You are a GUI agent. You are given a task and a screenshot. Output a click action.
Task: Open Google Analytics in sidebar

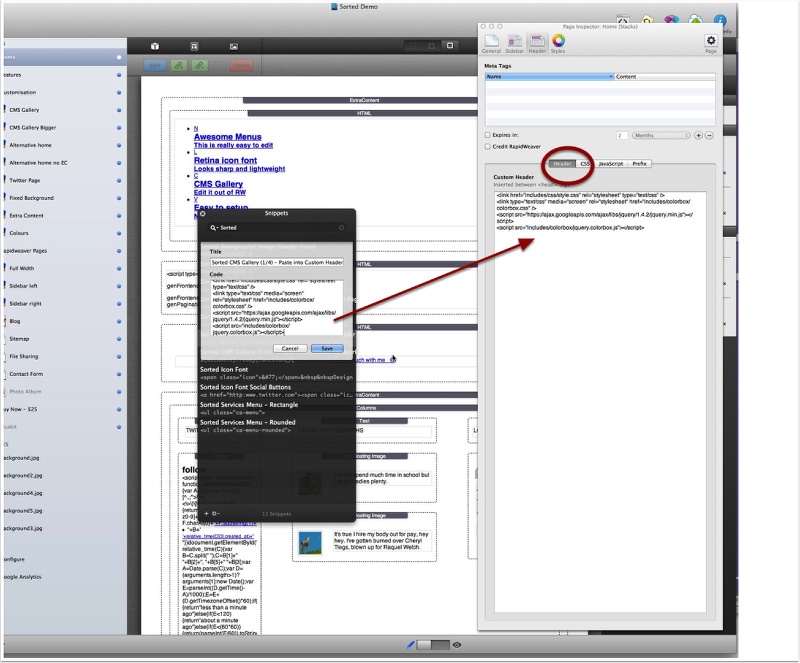click(x=22, y=577)
